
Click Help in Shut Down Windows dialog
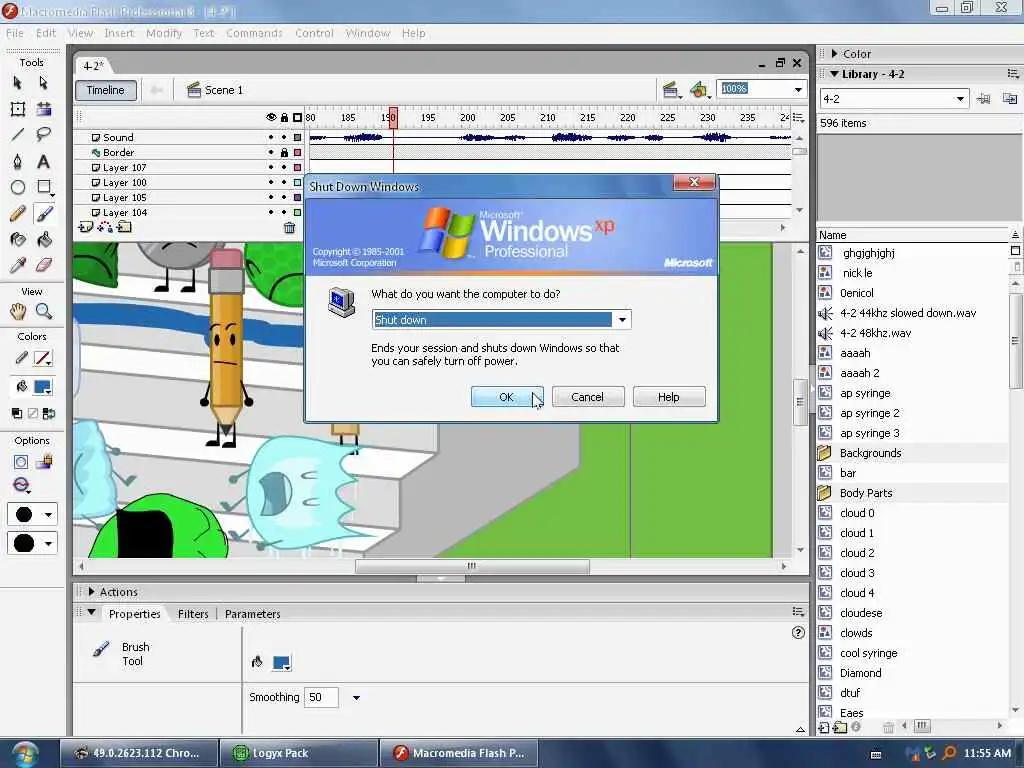coord(669,397)
